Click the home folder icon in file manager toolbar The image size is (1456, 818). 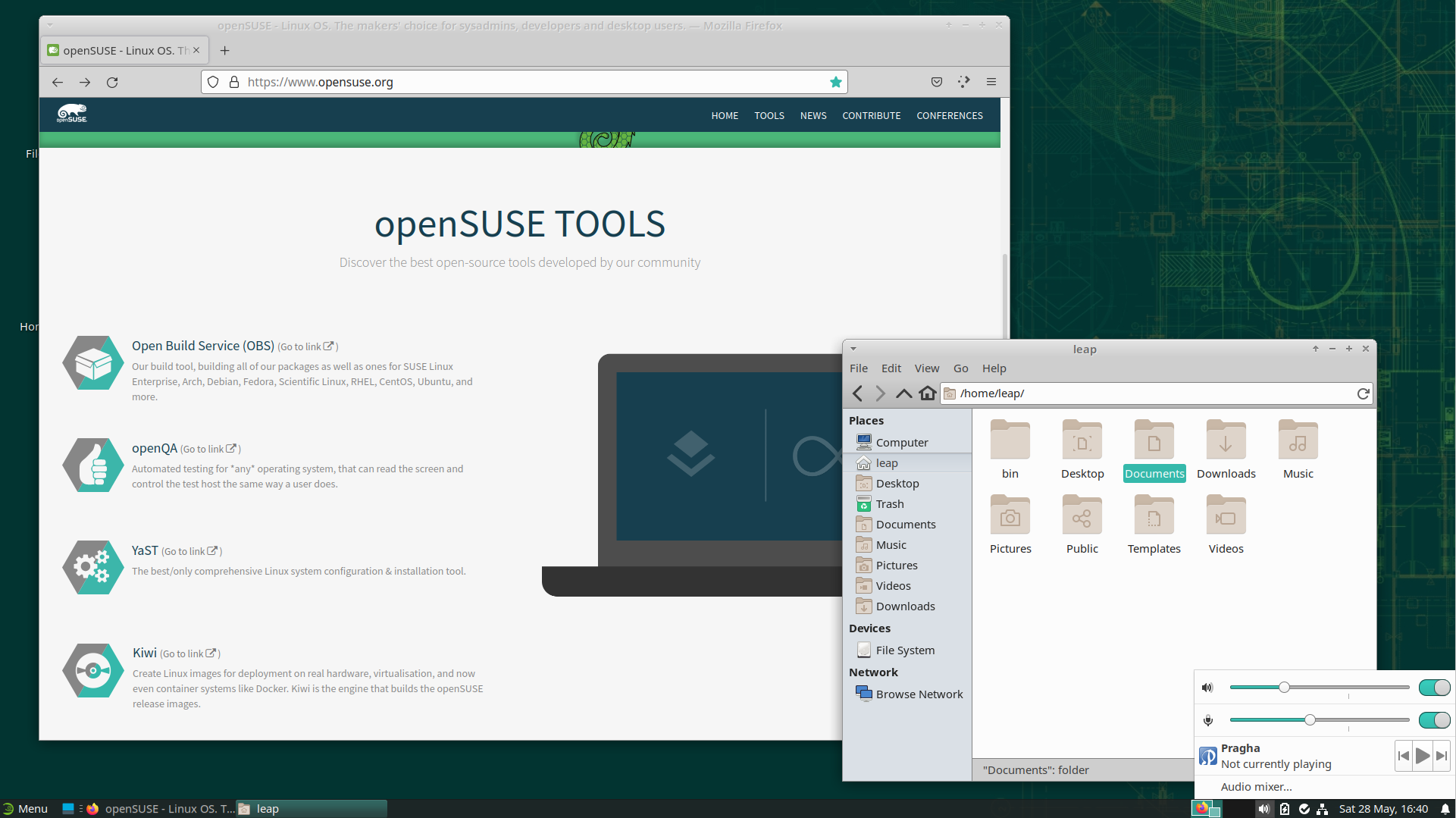(x=928, y=393)
